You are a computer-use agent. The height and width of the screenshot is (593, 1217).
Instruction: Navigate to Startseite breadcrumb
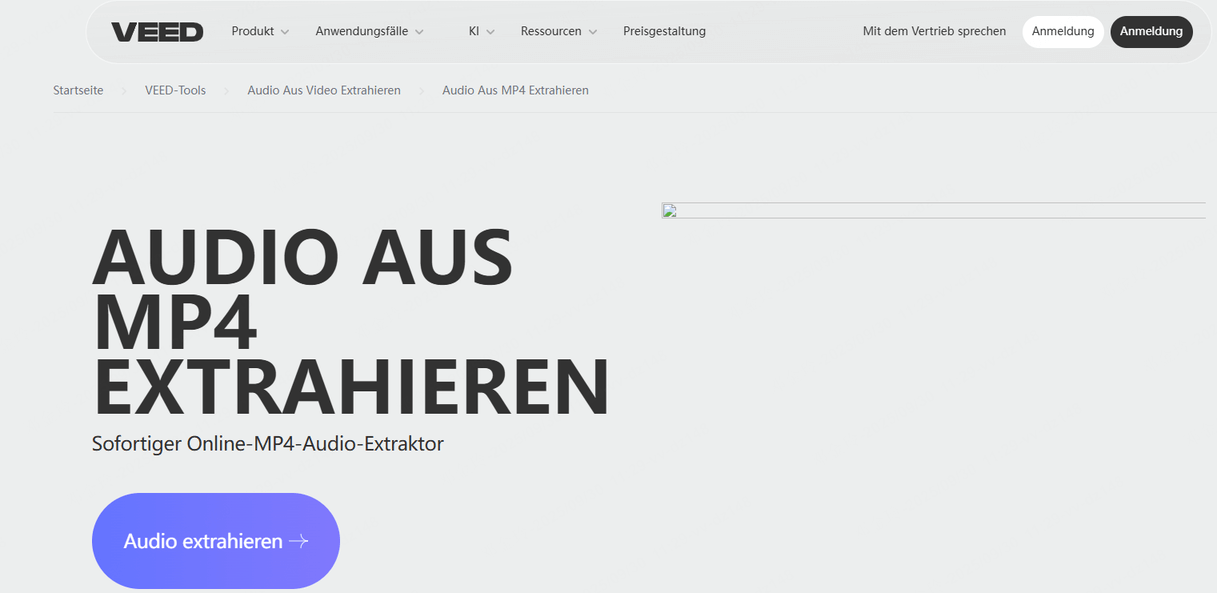click(78, 90)
